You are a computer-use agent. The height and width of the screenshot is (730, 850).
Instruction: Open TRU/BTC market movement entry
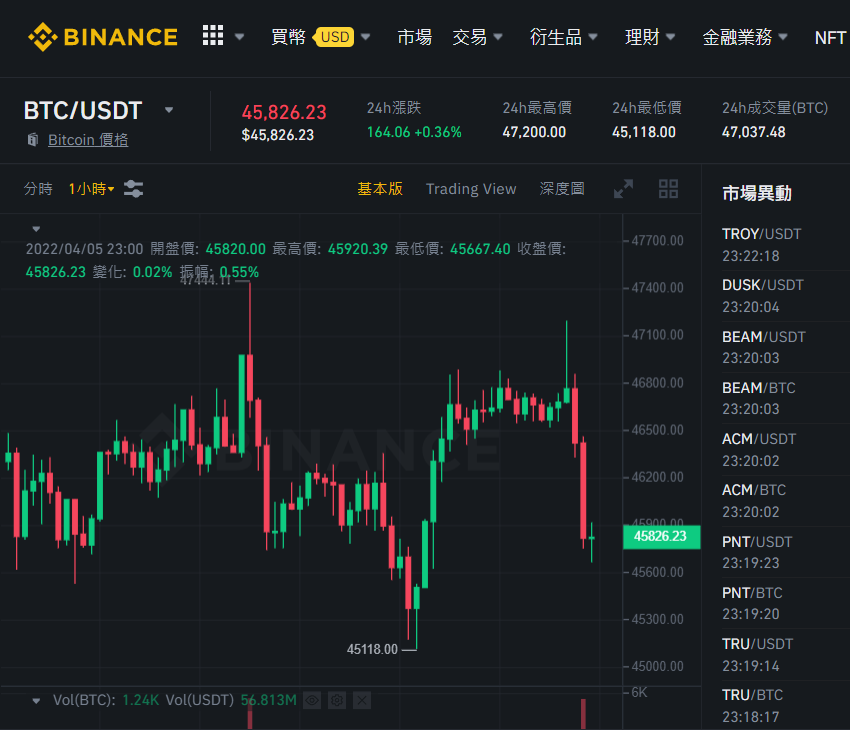[785, 705]
